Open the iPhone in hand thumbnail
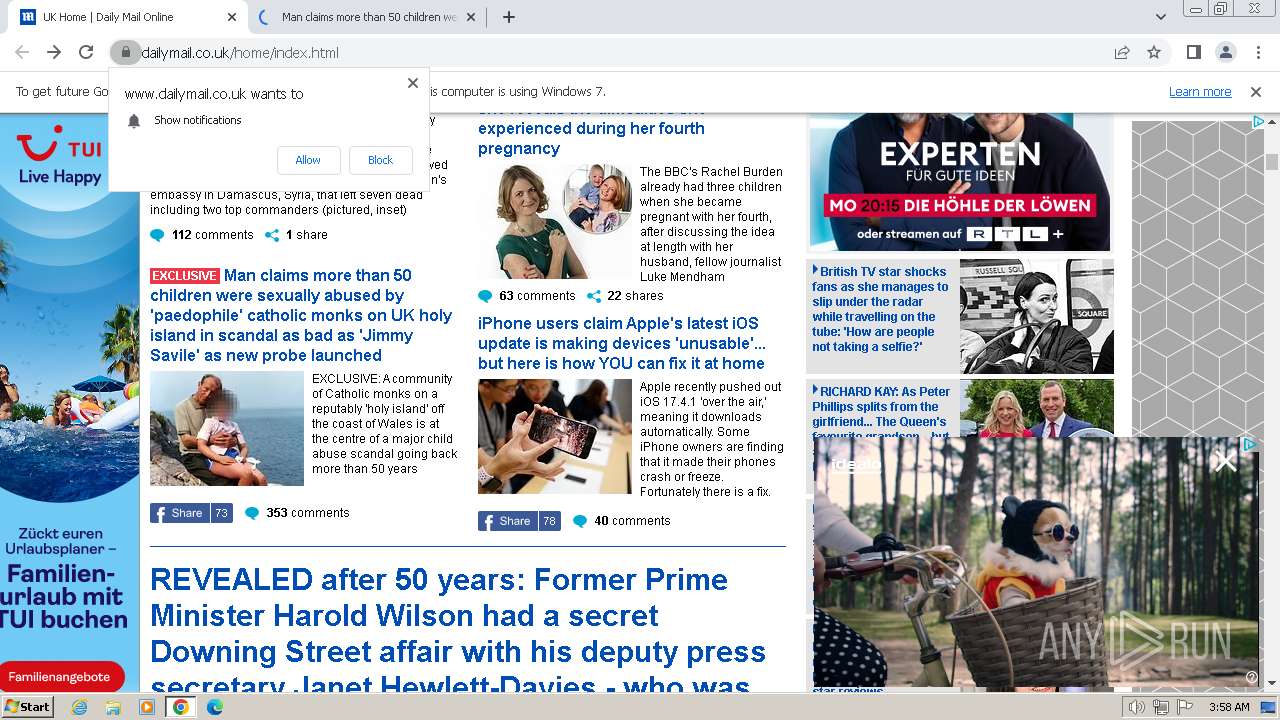 pyautogui.click(x=555, y=436)
